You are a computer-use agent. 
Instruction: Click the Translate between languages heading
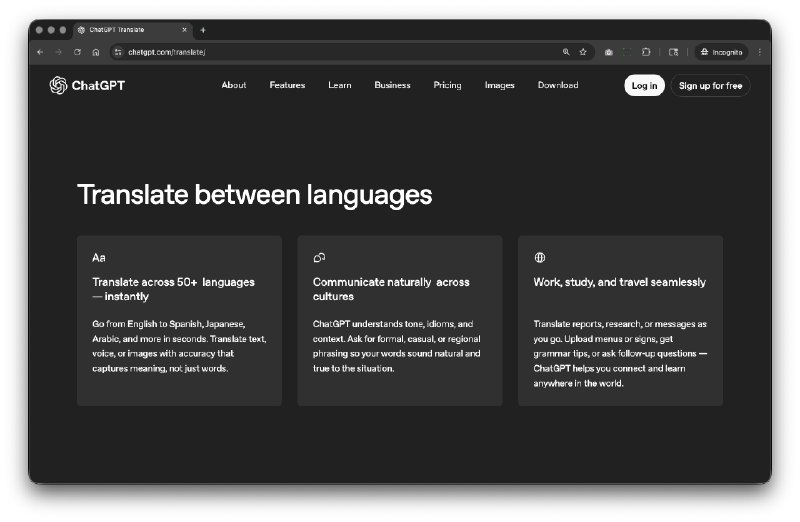click(255, 195)
